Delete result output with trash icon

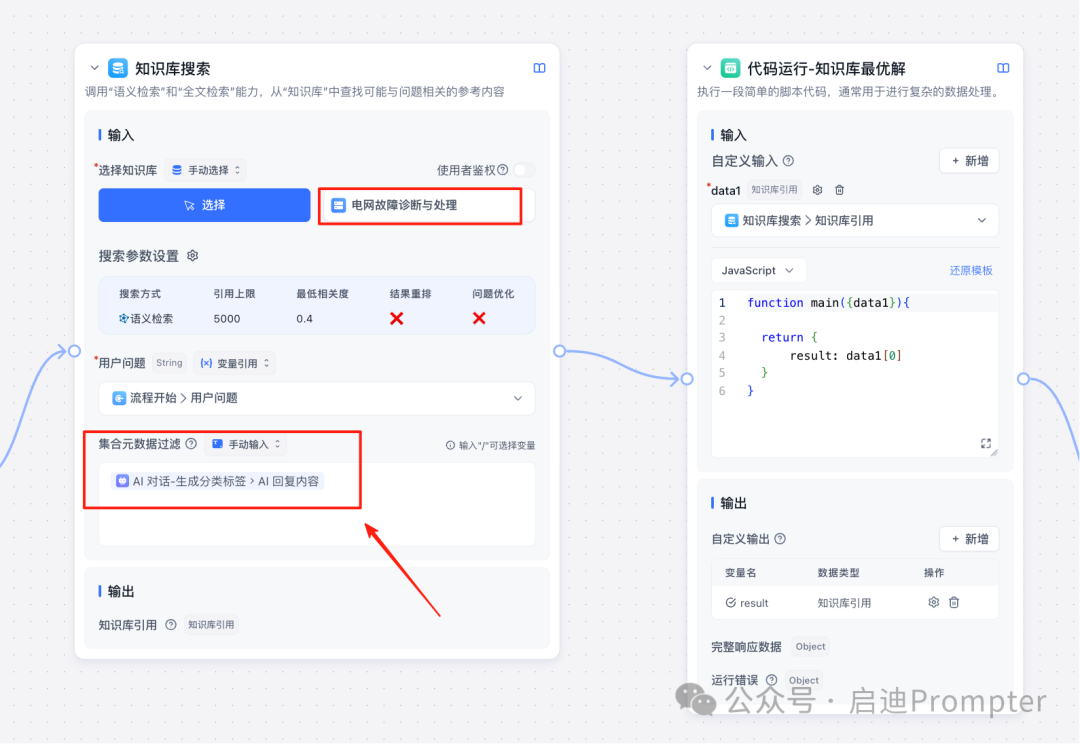(x=954, y=603)
